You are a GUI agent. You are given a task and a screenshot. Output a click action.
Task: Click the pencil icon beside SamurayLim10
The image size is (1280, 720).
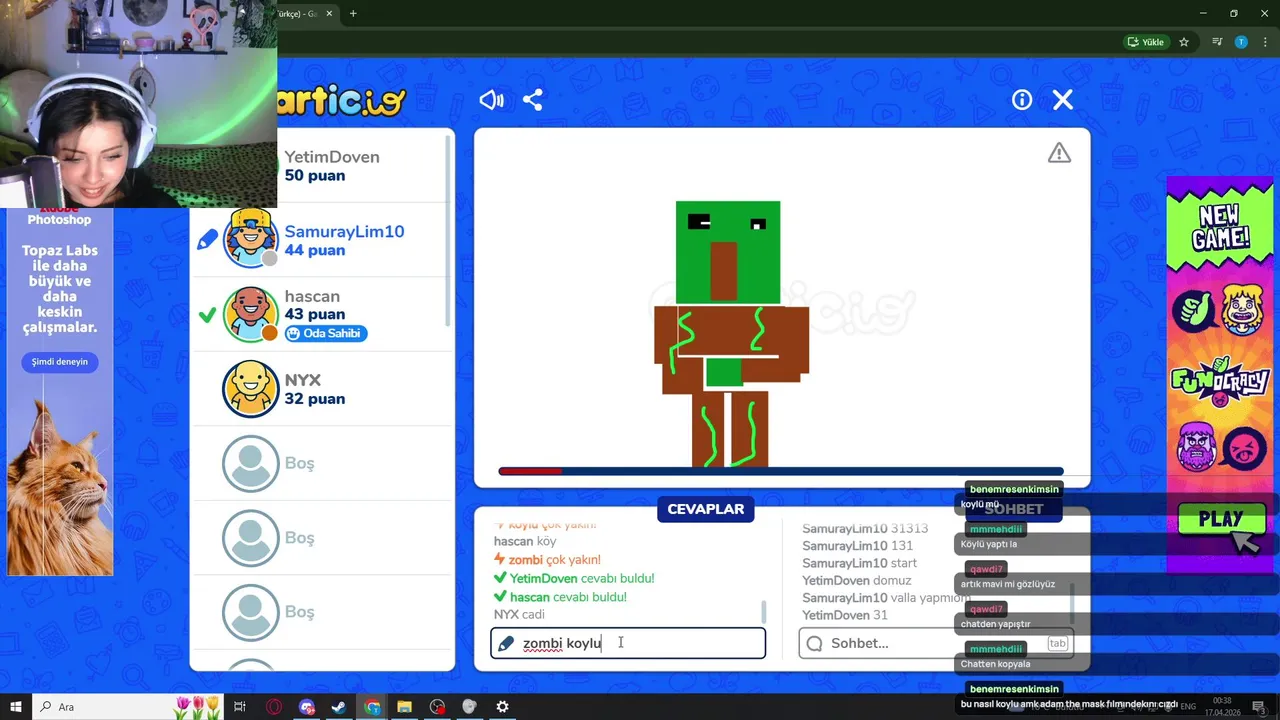tap(207, 240)
